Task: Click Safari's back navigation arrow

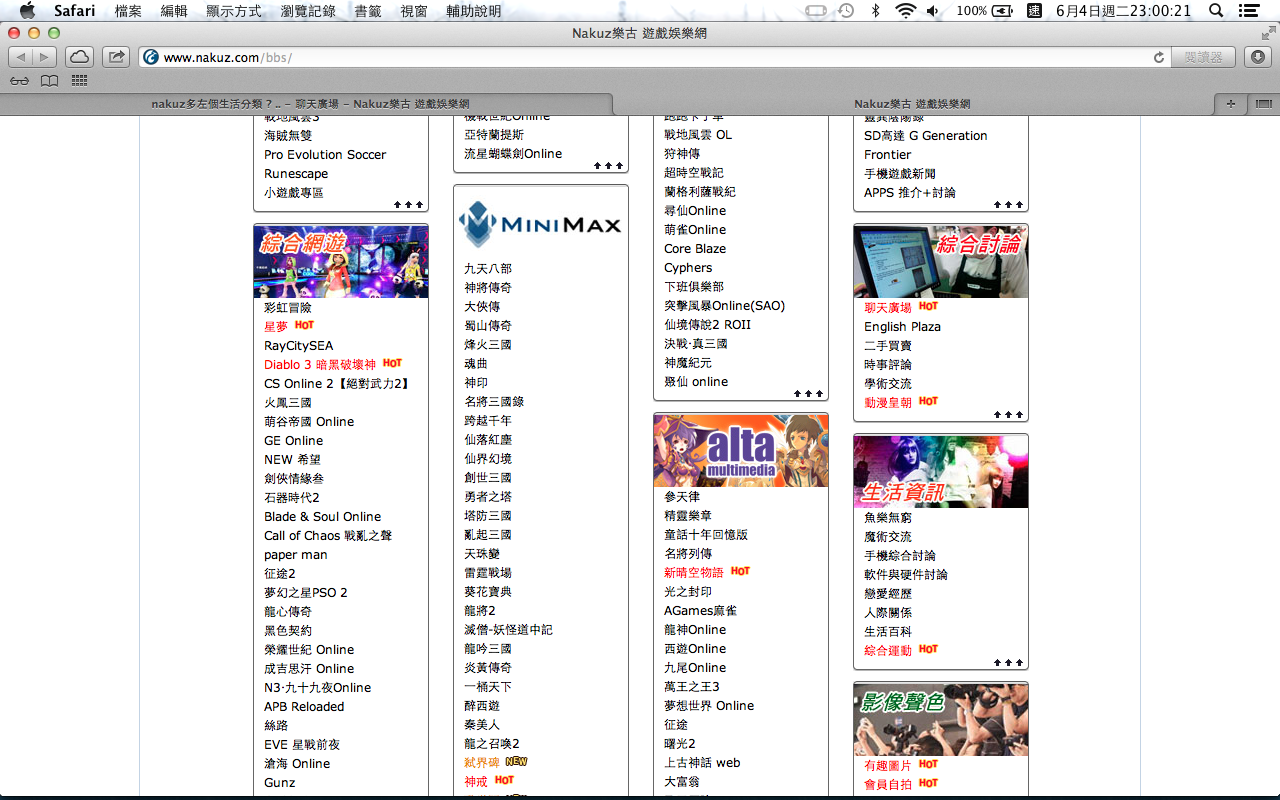Action: pyautogui.click(x=21, y=57)
